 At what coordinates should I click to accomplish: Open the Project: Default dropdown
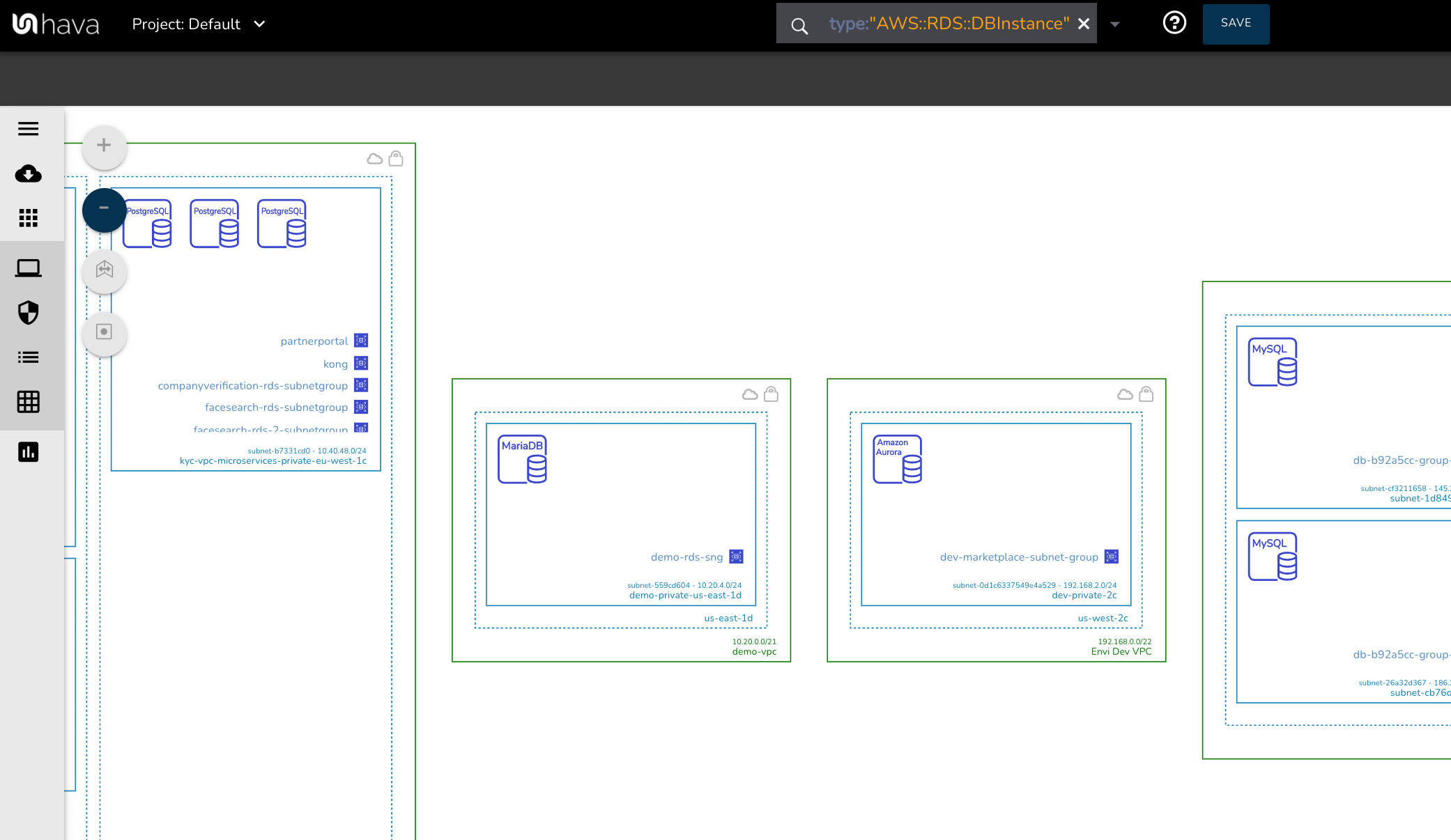point(199,24)
